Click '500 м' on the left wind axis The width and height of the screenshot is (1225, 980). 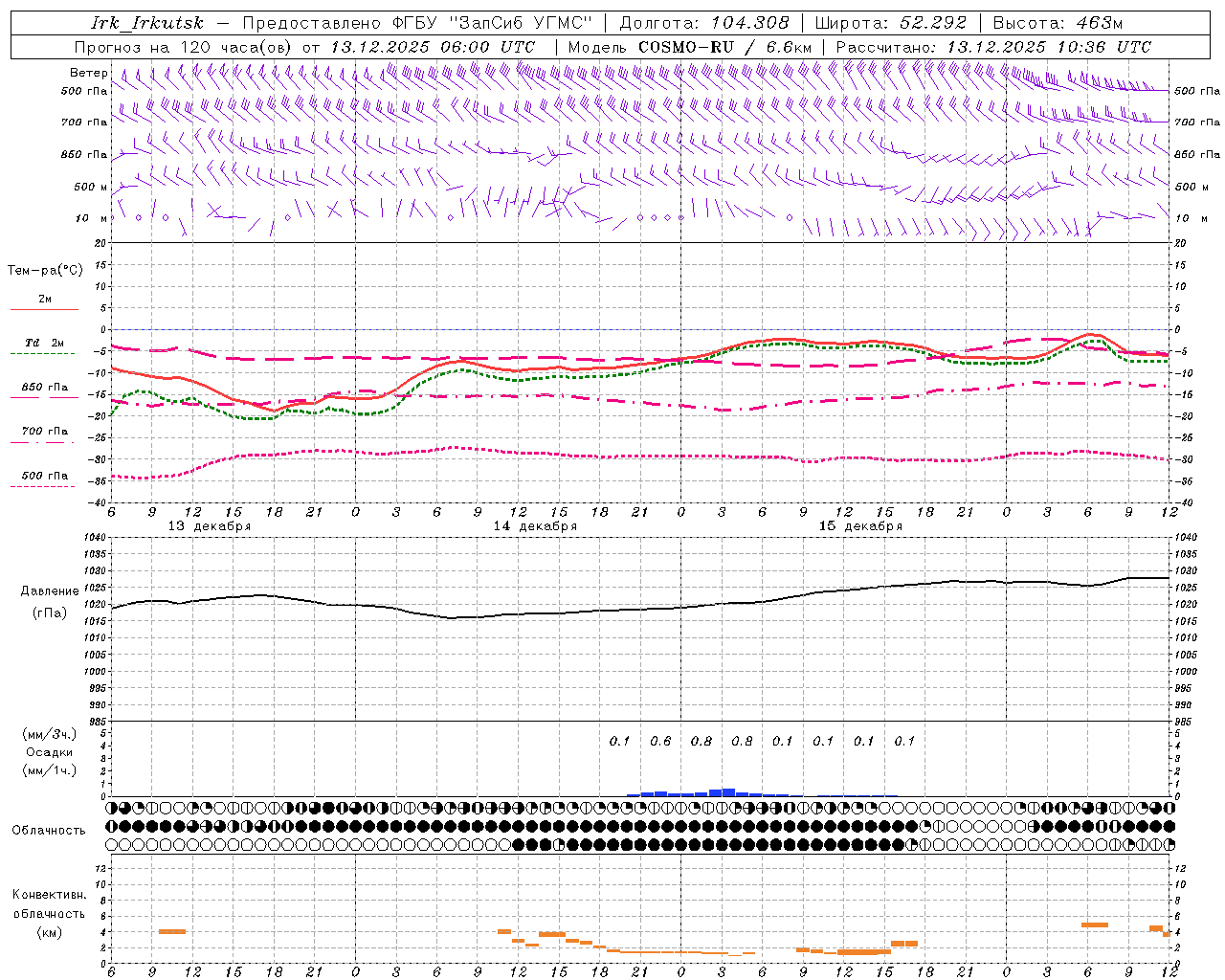click(91, 188)
